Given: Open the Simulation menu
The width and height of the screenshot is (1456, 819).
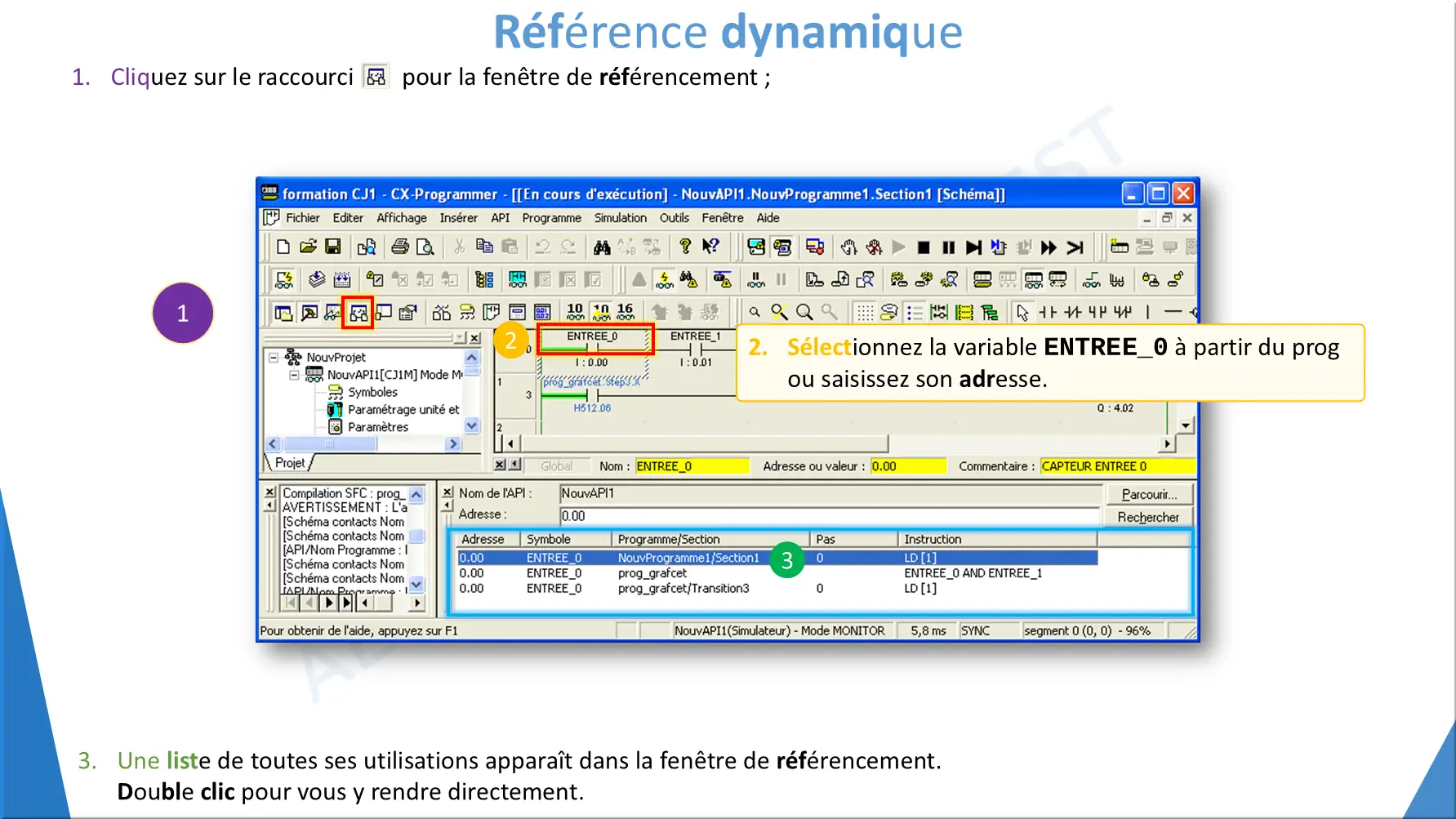Looking at the screenshot, I should pyautogui.click(x=620, y=218).
